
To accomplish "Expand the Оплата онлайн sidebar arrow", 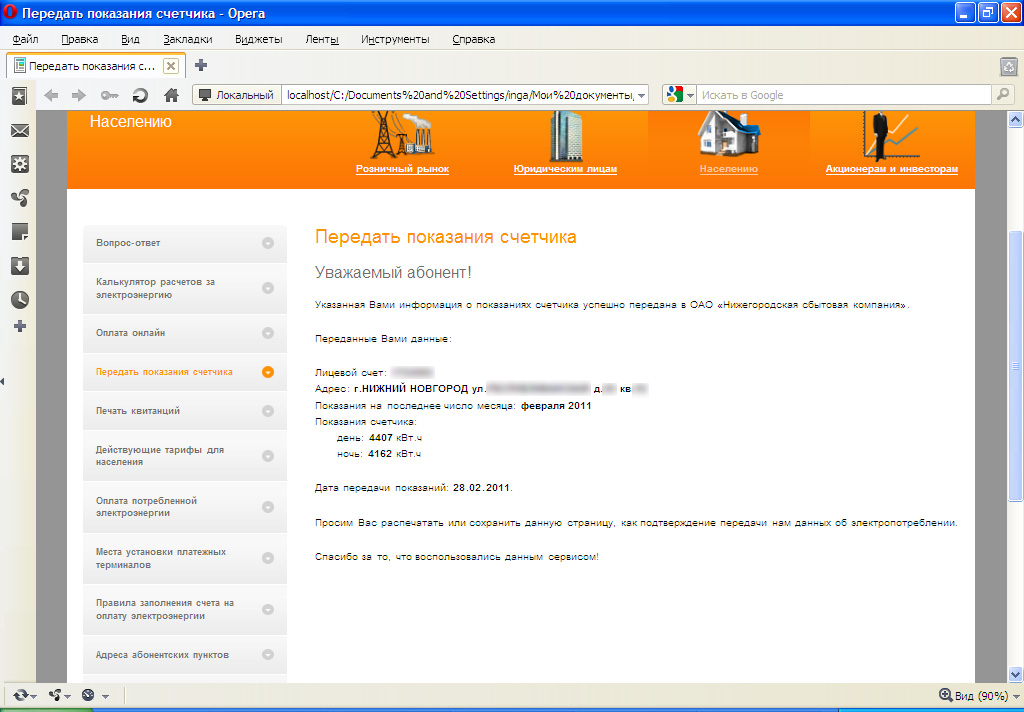I will point(267,333).
